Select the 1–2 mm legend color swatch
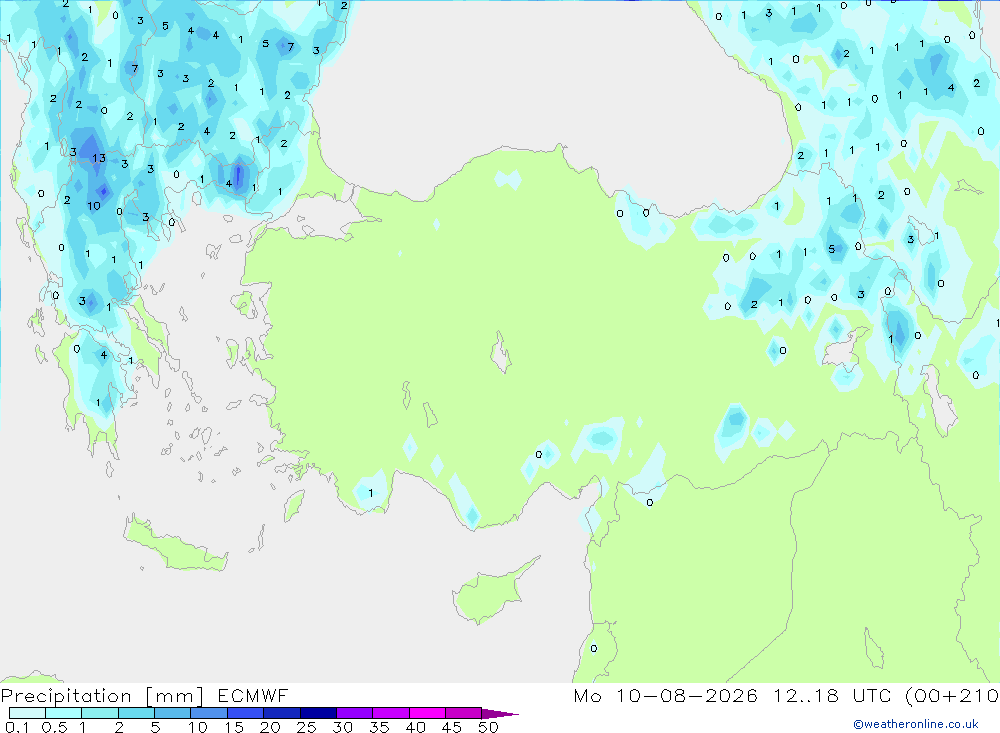This screenshot has height=733, width=1000. click(x=100, y=713)
